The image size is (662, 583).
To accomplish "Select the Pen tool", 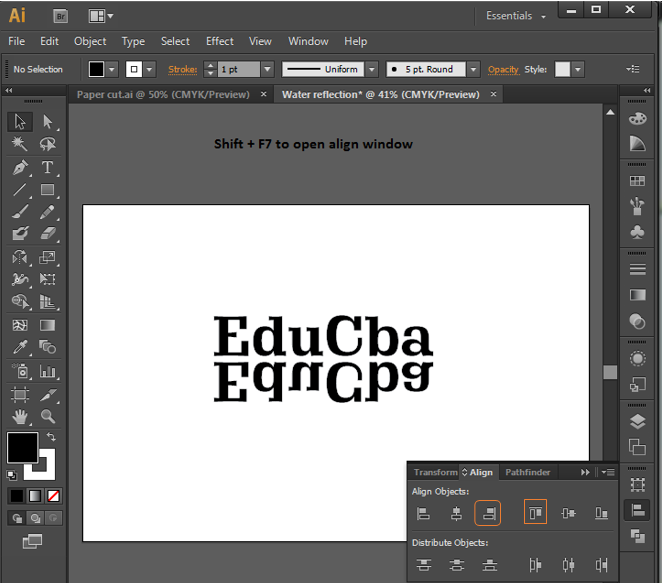I will pos(19,168).
